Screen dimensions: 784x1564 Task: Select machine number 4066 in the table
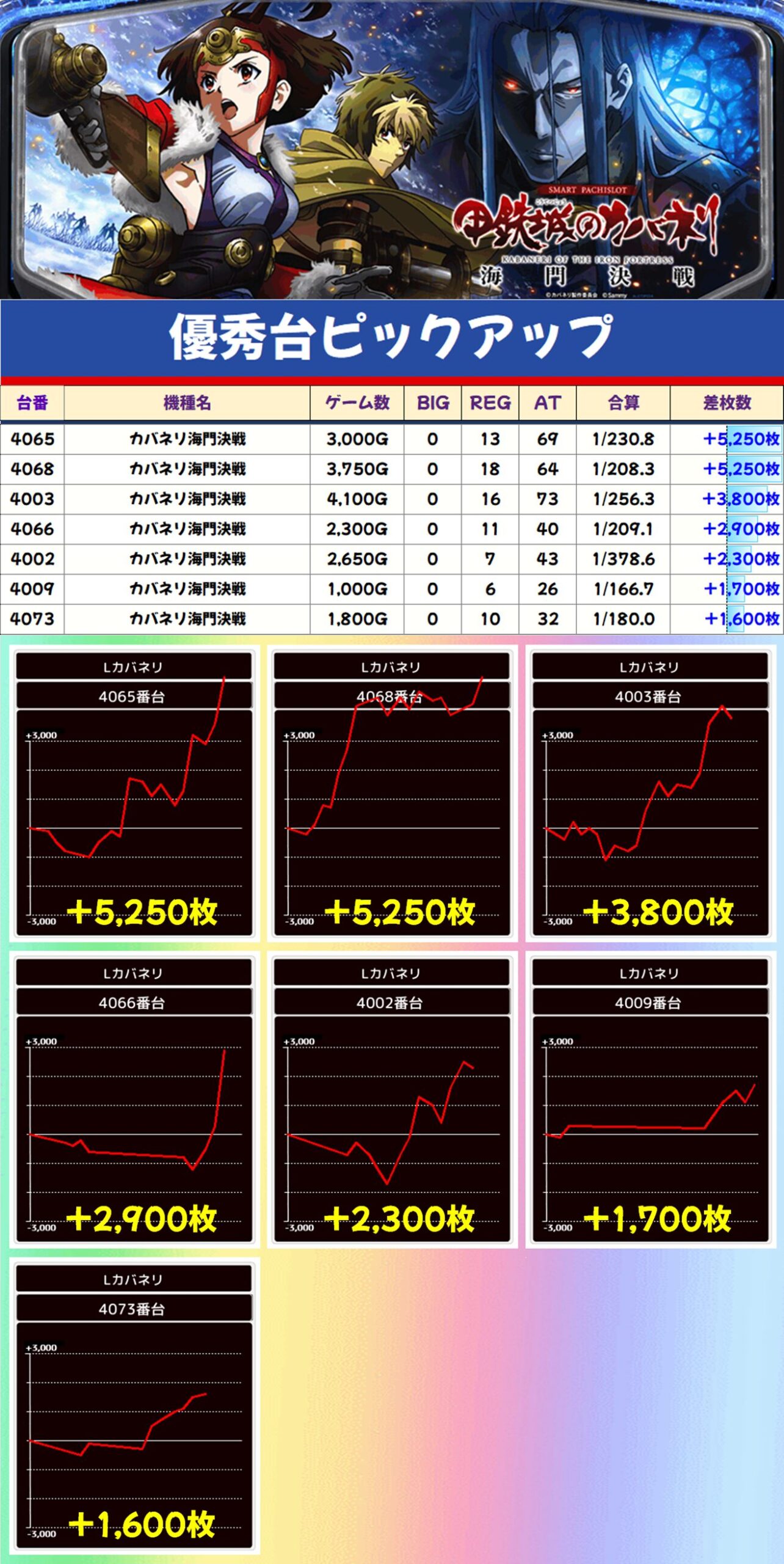coord(32,529)
